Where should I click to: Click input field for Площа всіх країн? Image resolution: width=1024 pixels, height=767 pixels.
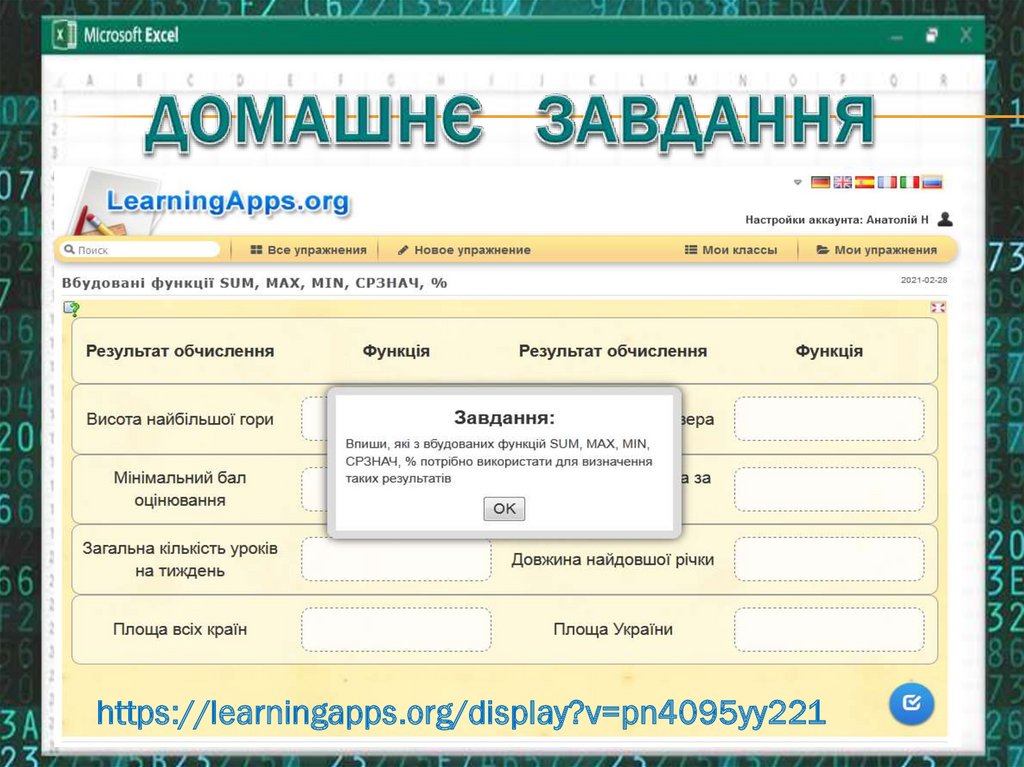point(396,630)
